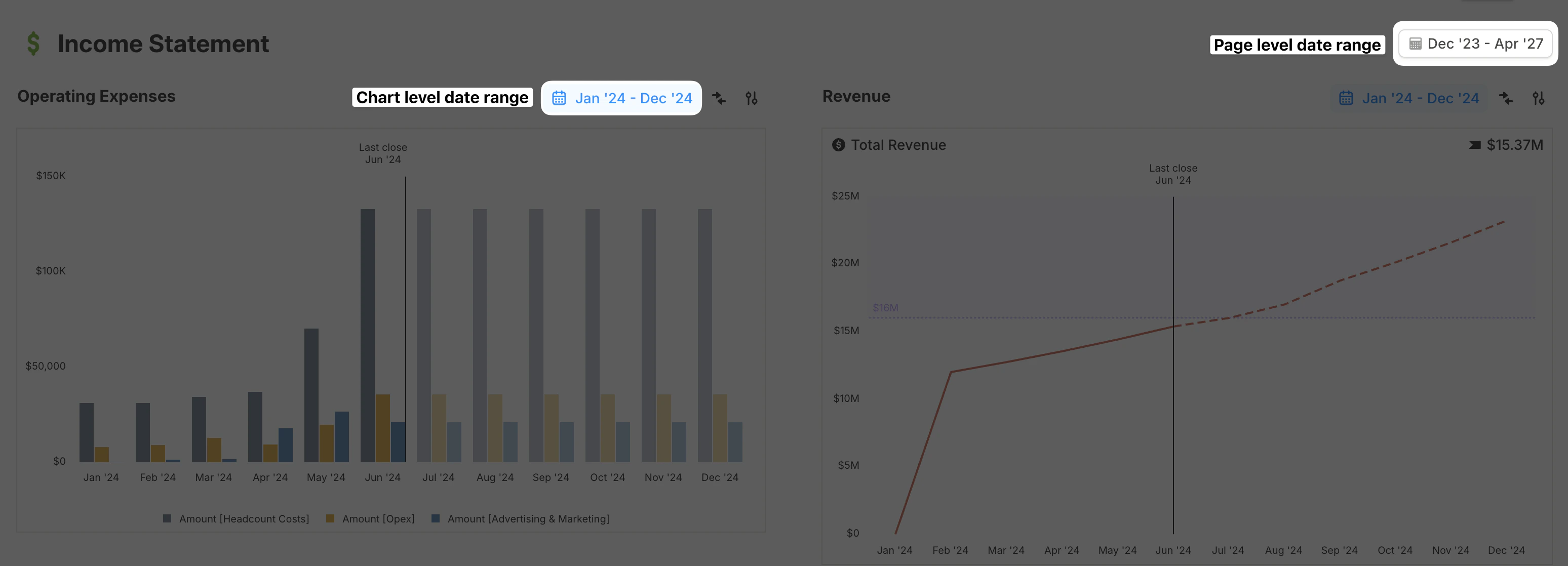Click the $16M target line label
The width and height of the screenshot is (1568, 566).
[x=885, y=308]
